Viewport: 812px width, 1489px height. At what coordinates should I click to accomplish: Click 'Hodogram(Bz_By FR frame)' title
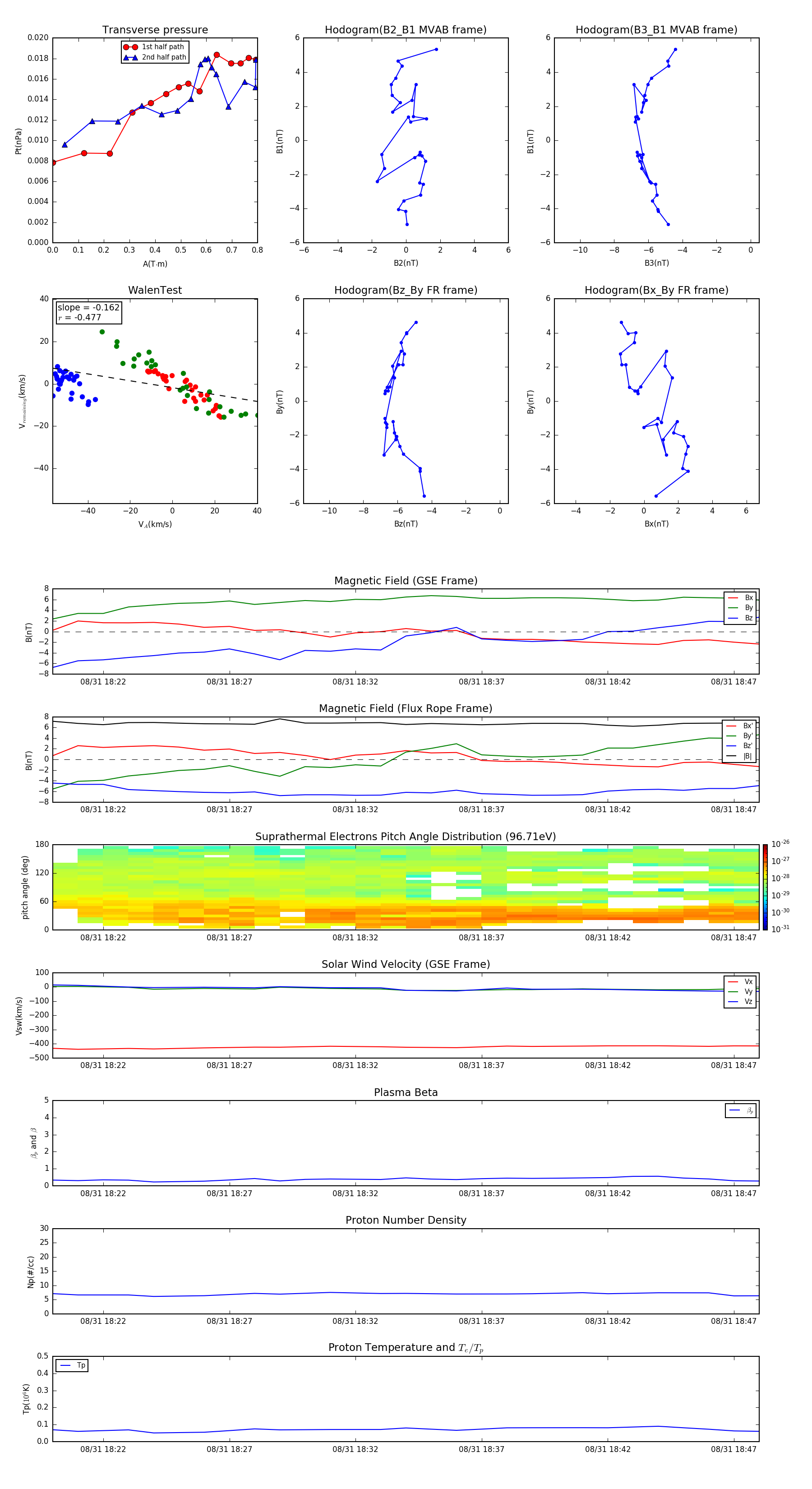point(406,290)
